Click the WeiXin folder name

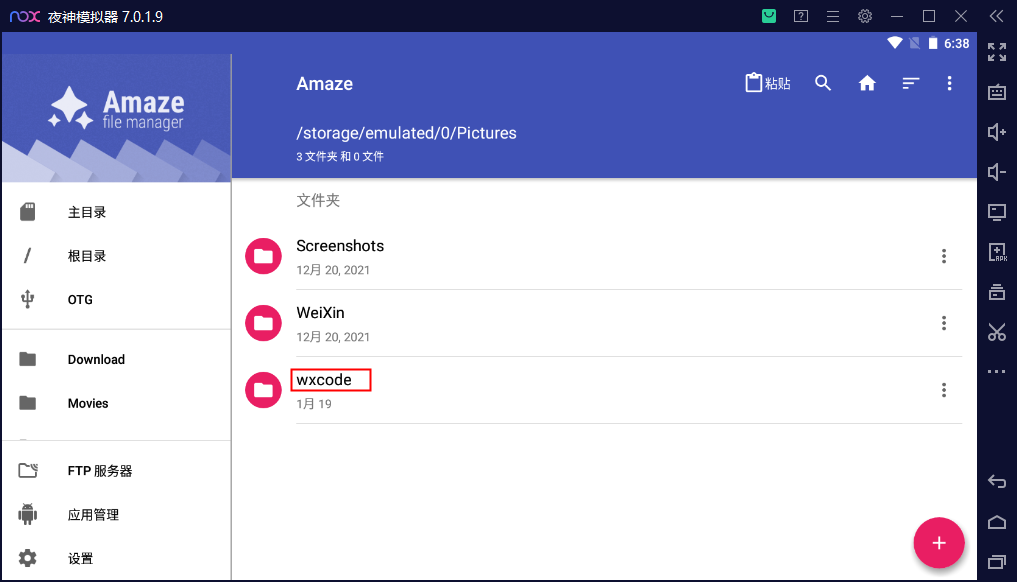pyautogui.click(x=320, y=313)
